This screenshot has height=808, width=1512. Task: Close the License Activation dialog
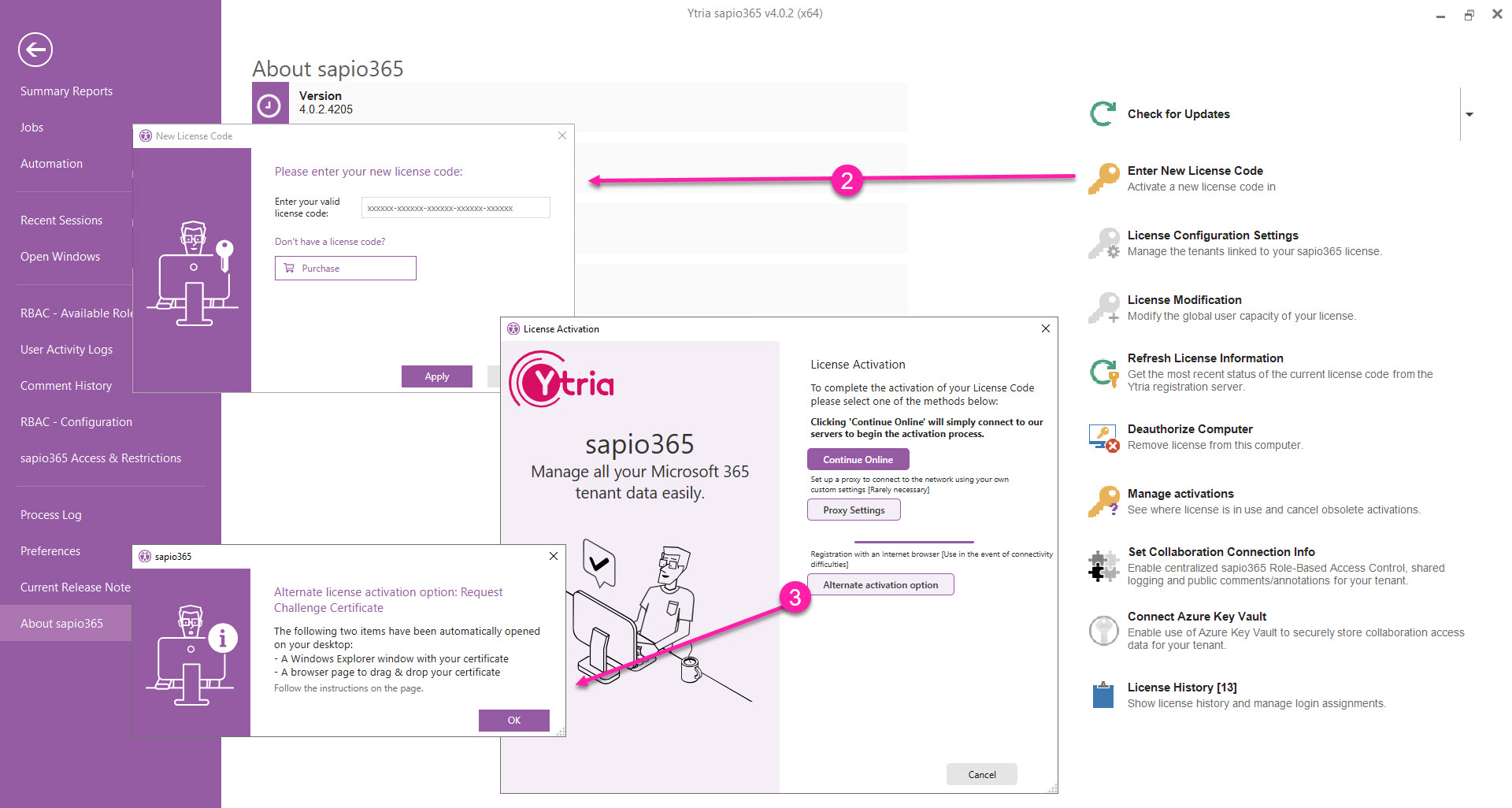[1046, 328]
